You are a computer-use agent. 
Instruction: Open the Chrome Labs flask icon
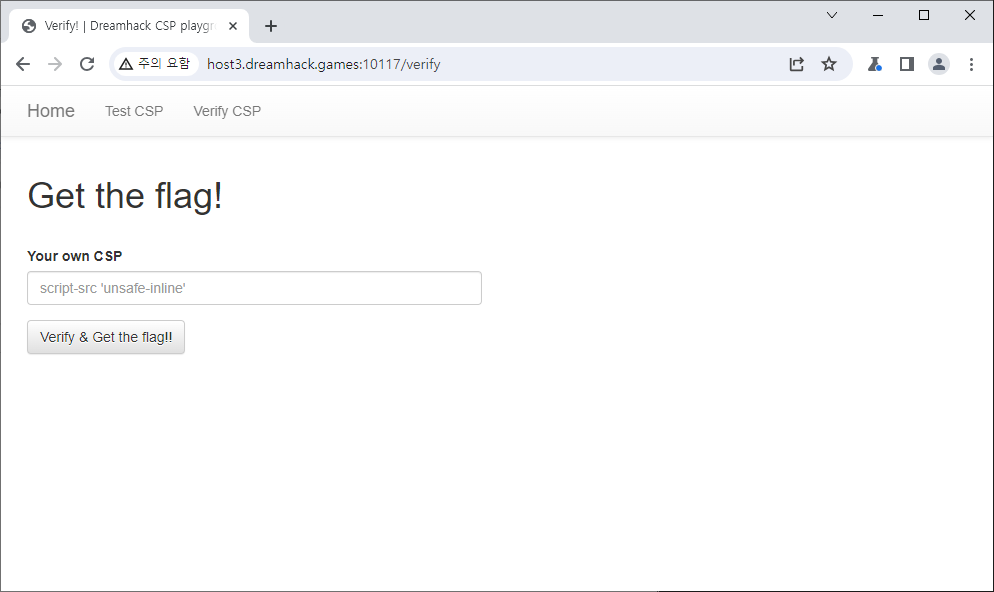click(874, 64)
